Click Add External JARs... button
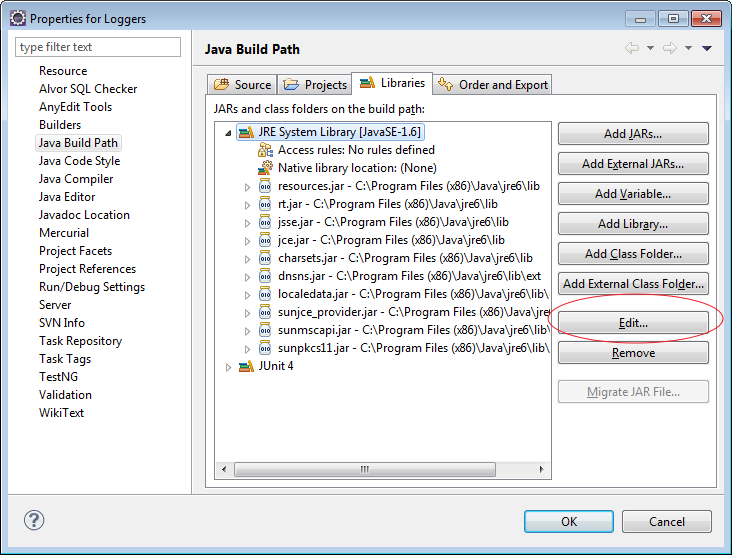Screen dimensions: 732x555 click(x=633, y=164)
